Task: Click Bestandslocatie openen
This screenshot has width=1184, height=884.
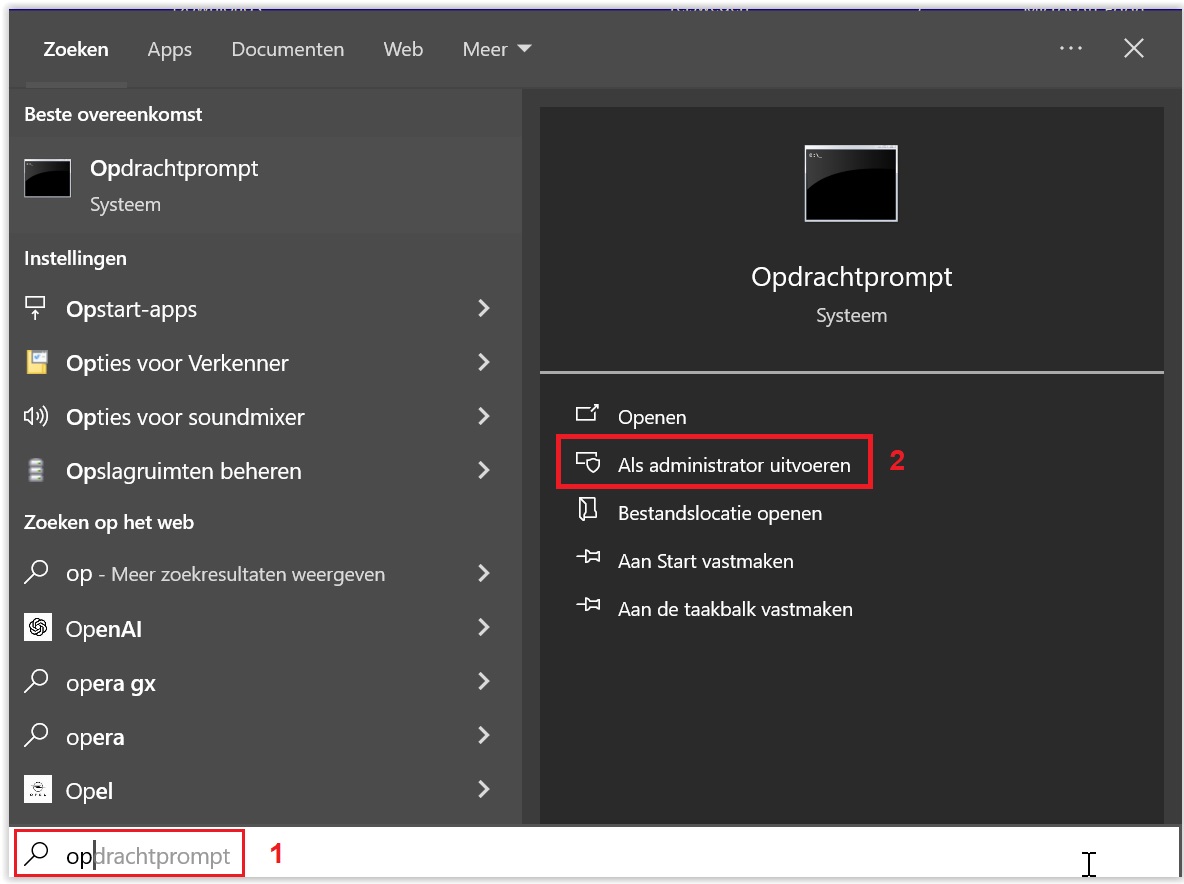Action: click(x=719, y=513)
